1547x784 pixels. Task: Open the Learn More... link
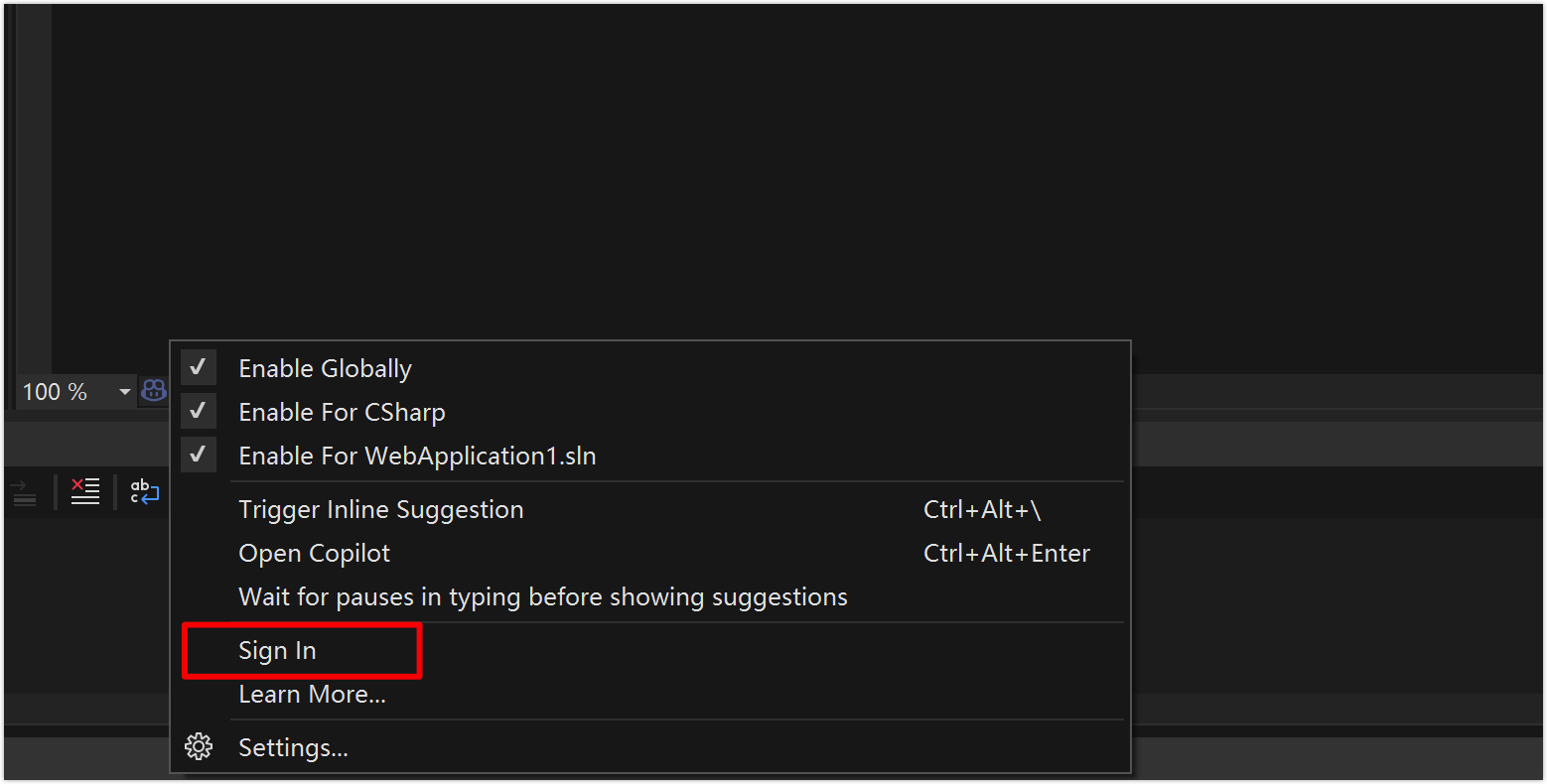[312, 694]
